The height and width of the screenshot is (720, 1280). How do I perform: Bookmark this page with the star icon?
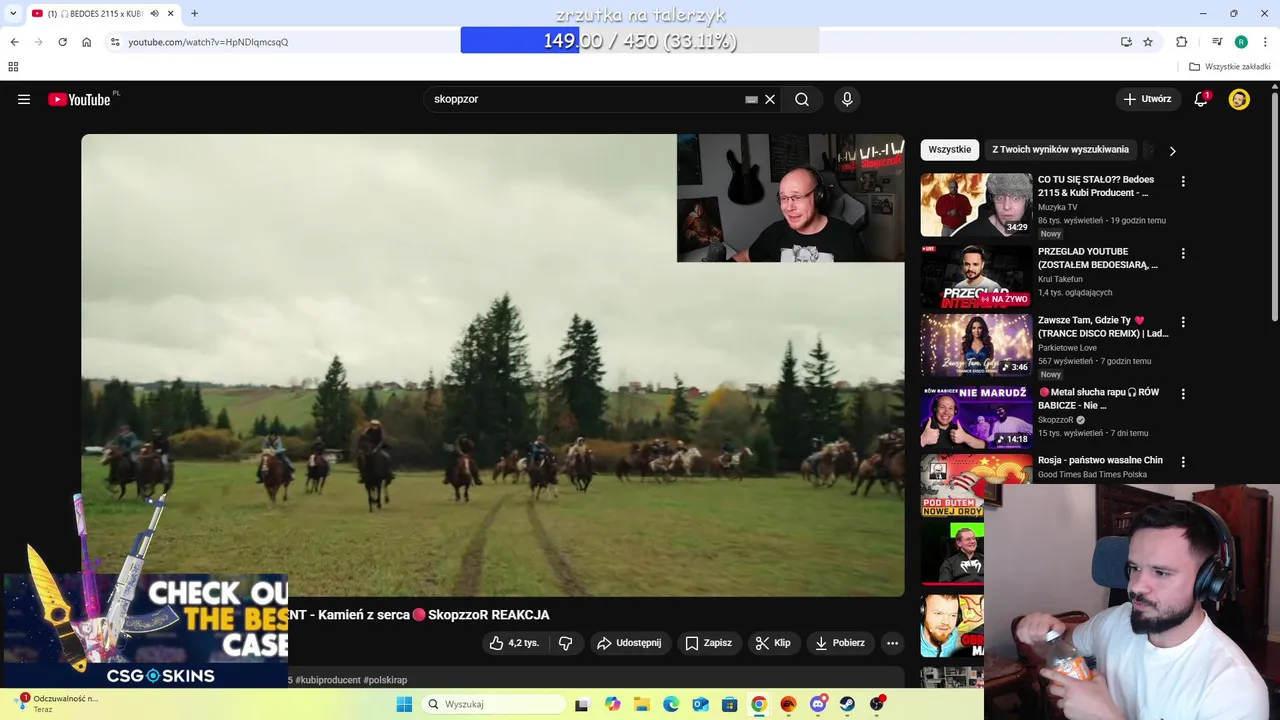[x=1148, y=42]
